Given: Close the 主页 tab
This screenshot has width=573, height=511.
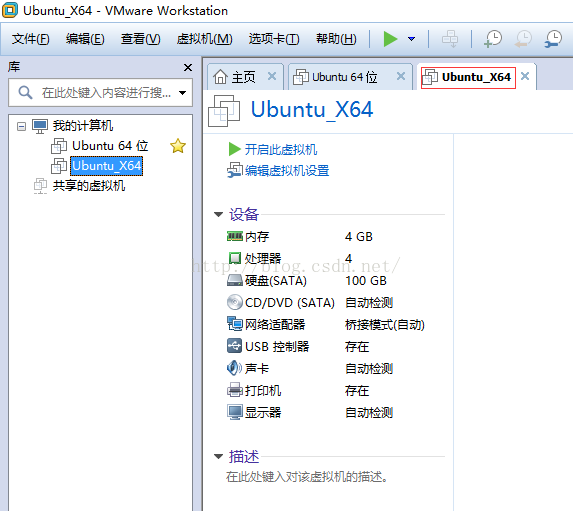Looking at the screenshot, I should coord(272,76).
